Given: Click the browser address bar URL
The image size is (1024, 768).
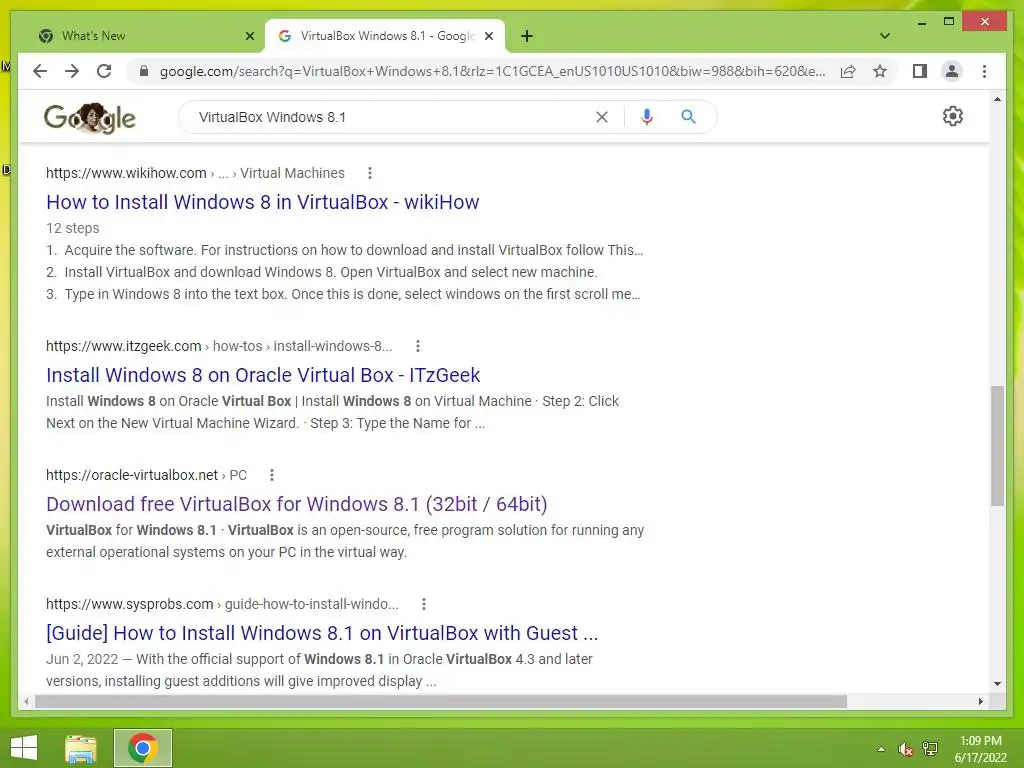Looking at the screenshot, I should point(492,71).
